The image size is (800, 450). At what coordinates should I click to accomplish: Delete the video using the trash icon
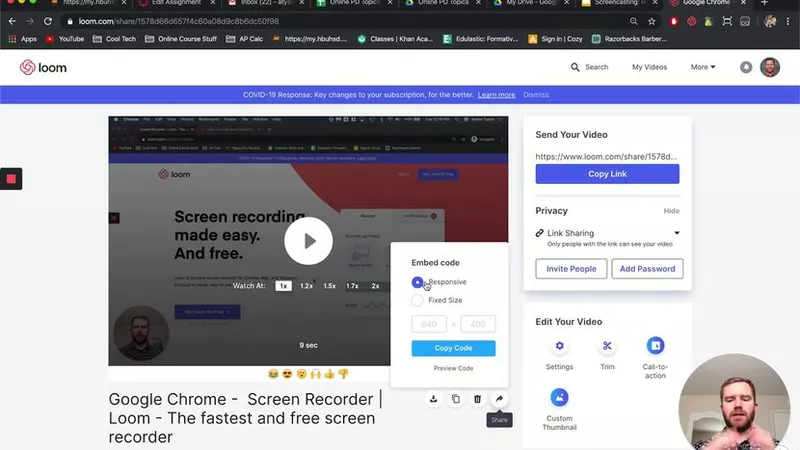tap(478, 399)
